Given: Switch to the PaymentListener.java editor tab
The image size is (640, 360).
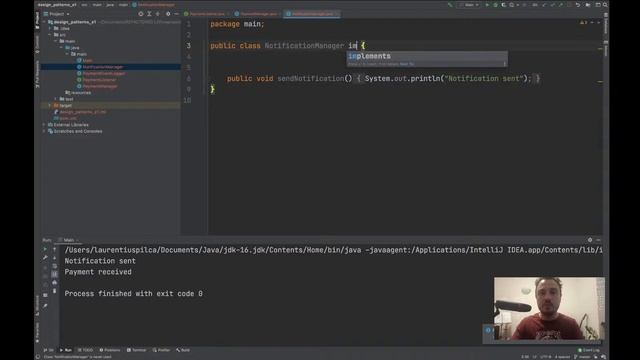Looking at the screenshot, I should [207, 14].
